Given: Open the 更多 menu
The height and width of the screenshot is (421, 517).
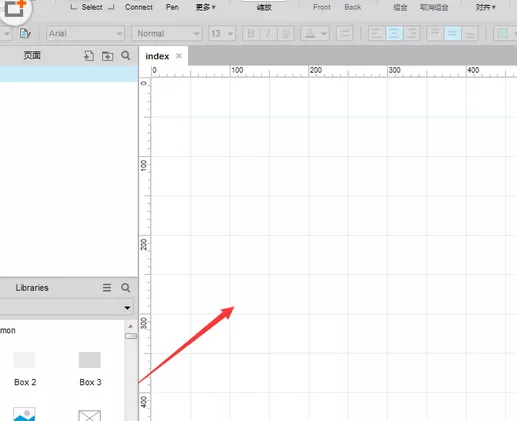Looking at the screenshot, I should [205, 7].
